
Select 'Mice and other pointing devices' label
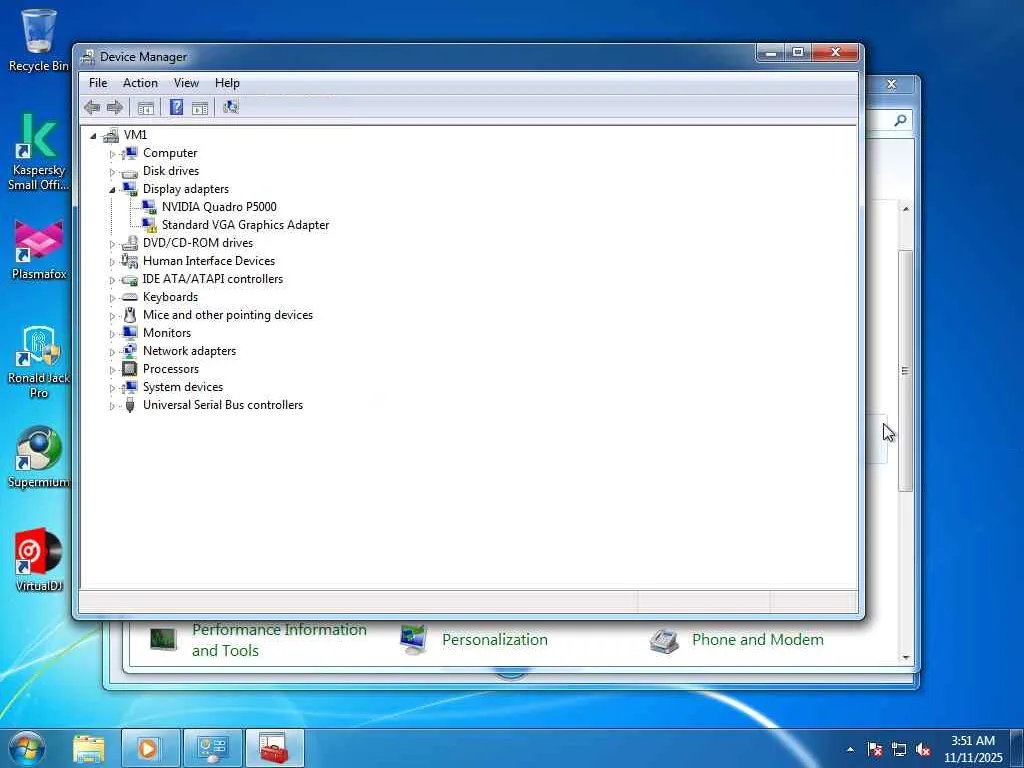tap(228, 315)
